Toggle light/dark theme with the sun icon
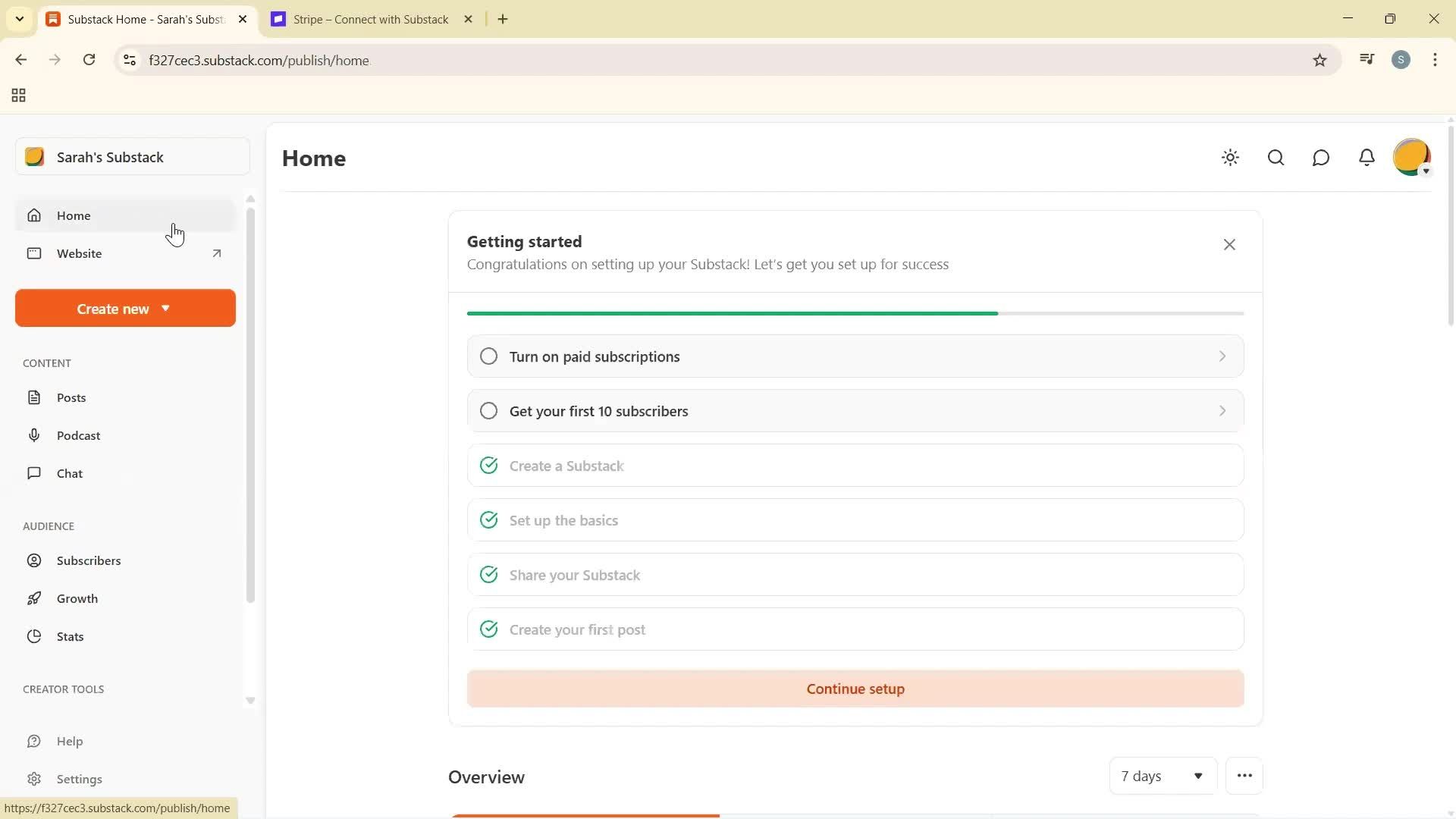Screen dimensions: 1456x819 tap(1230, 158)
